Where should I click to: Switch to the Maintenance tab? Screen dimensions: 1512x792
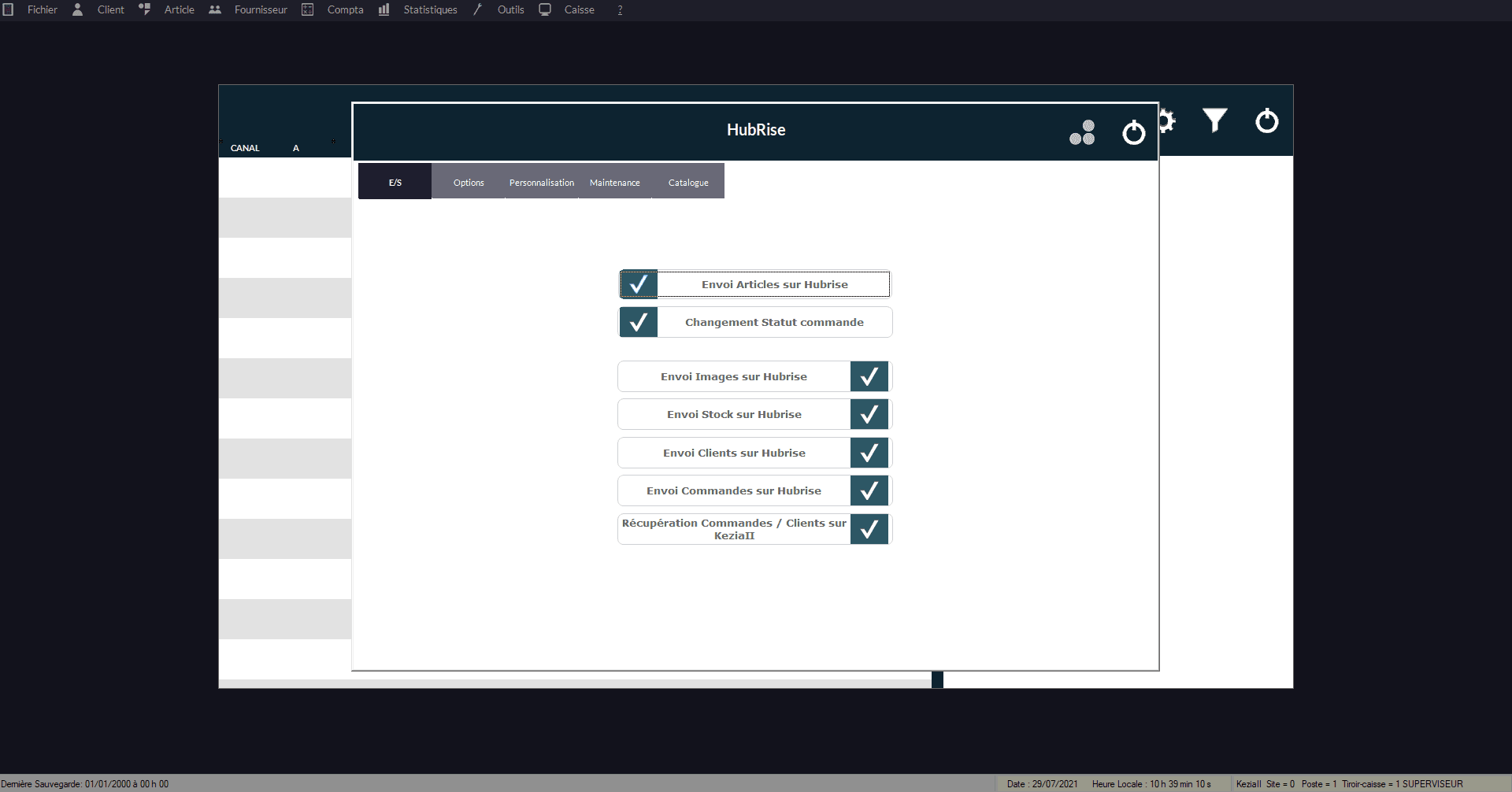(x=615, y=182)
